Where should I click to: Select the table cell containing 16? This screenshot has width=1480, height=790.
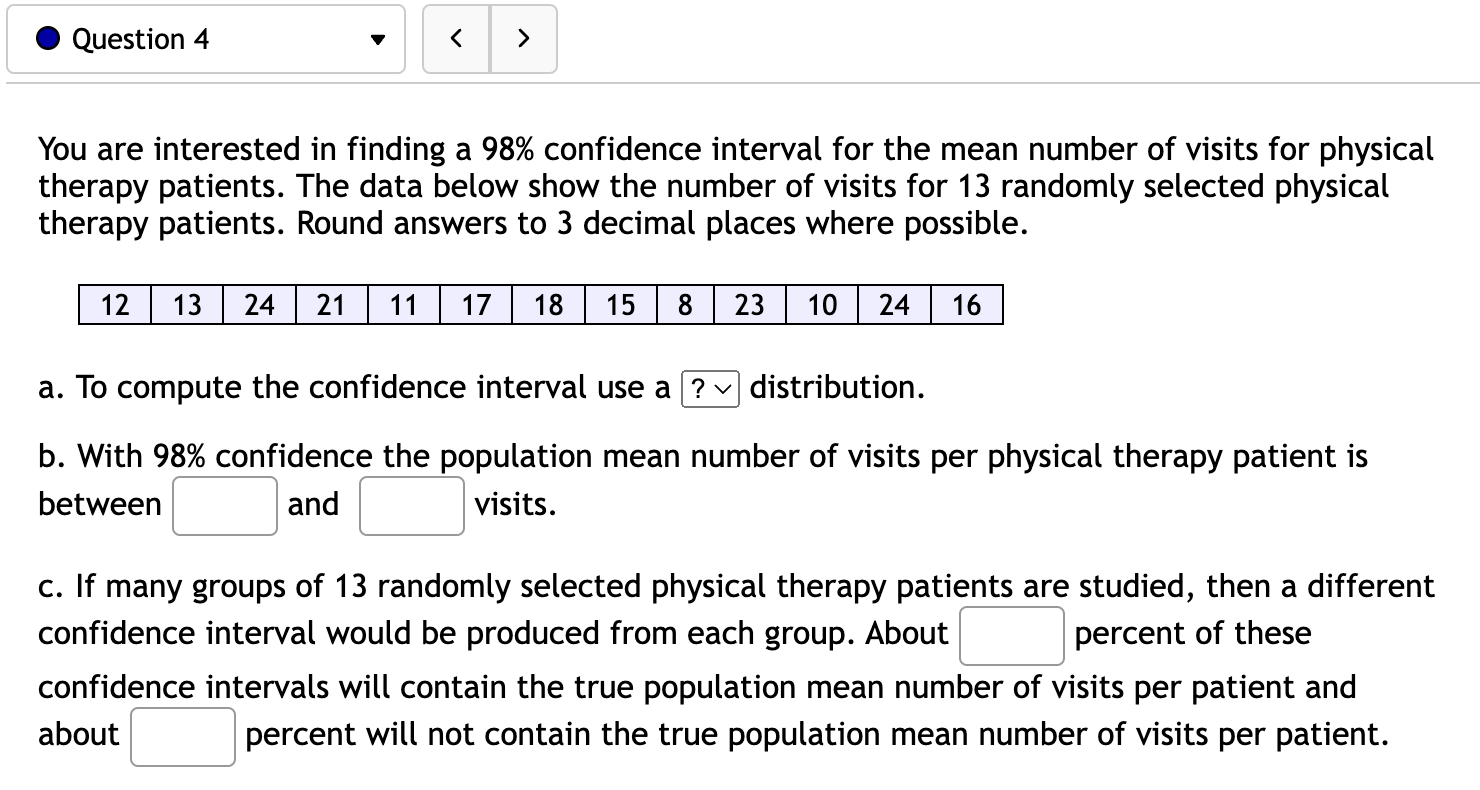click(965, 304)
